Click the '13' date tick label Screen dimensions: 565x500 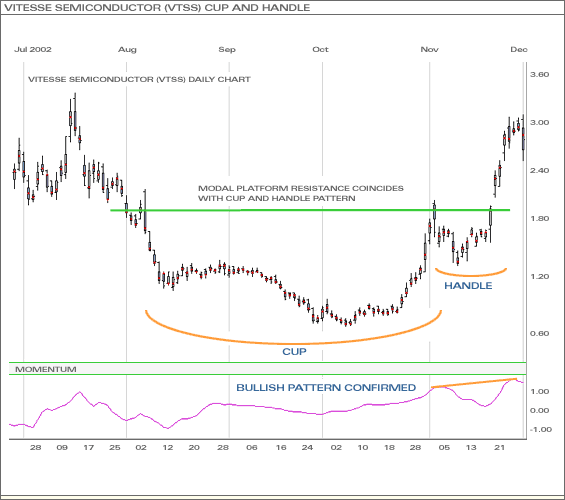(x=471, y=448)
